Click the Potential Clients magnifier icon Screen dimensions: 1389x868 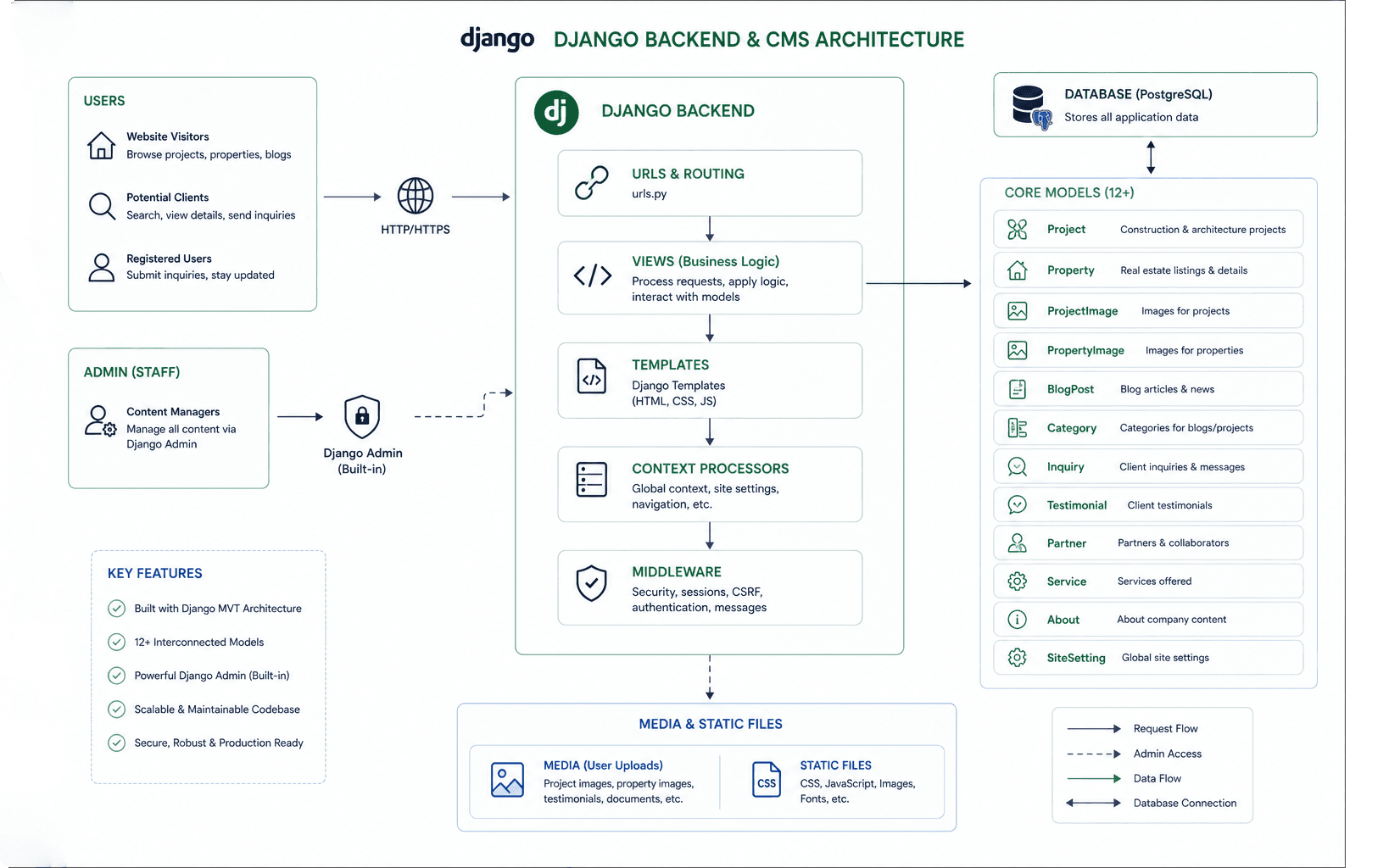102,206
